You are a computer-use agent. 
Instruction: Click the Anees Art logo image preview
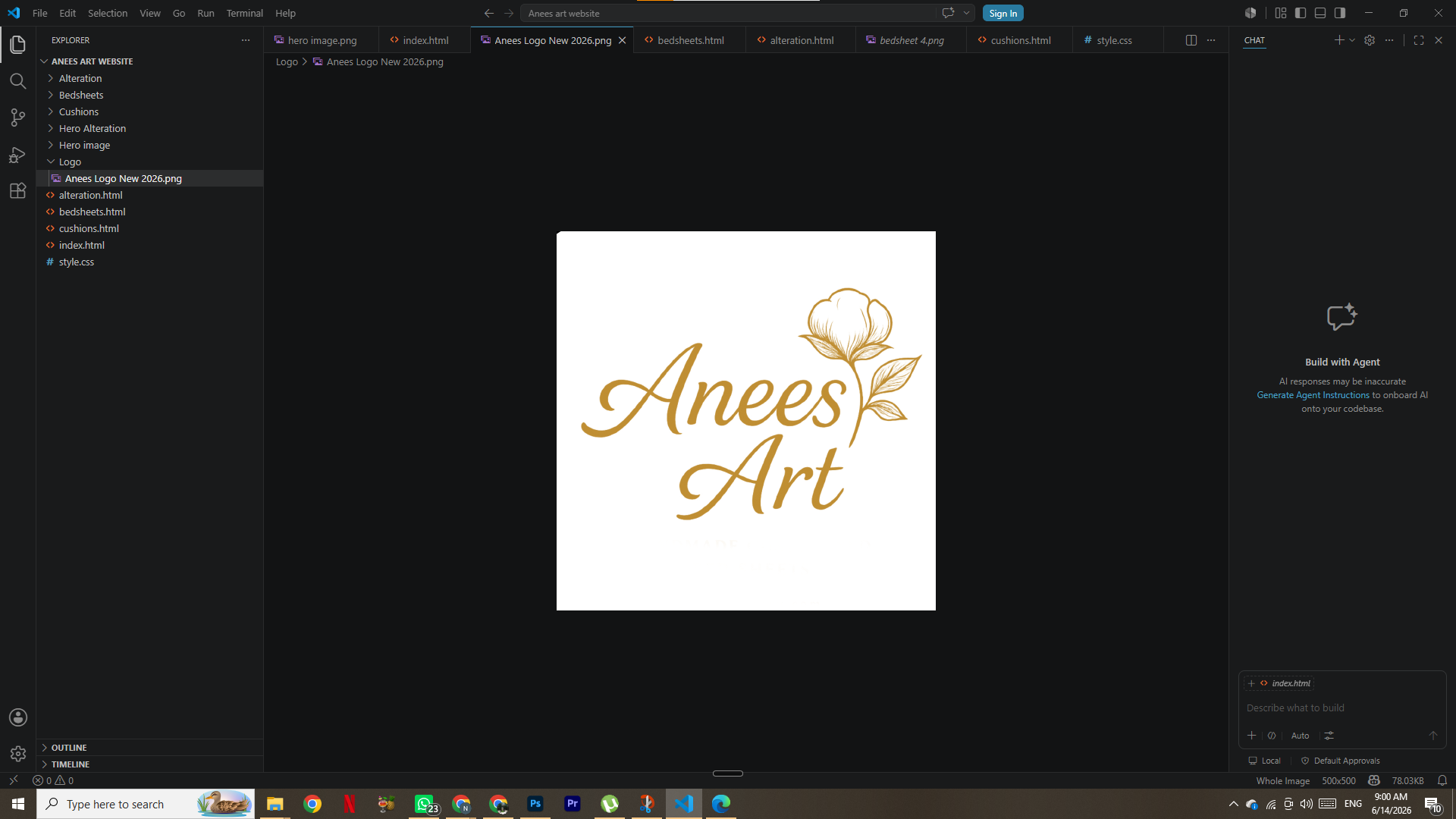tap(746, 421)
